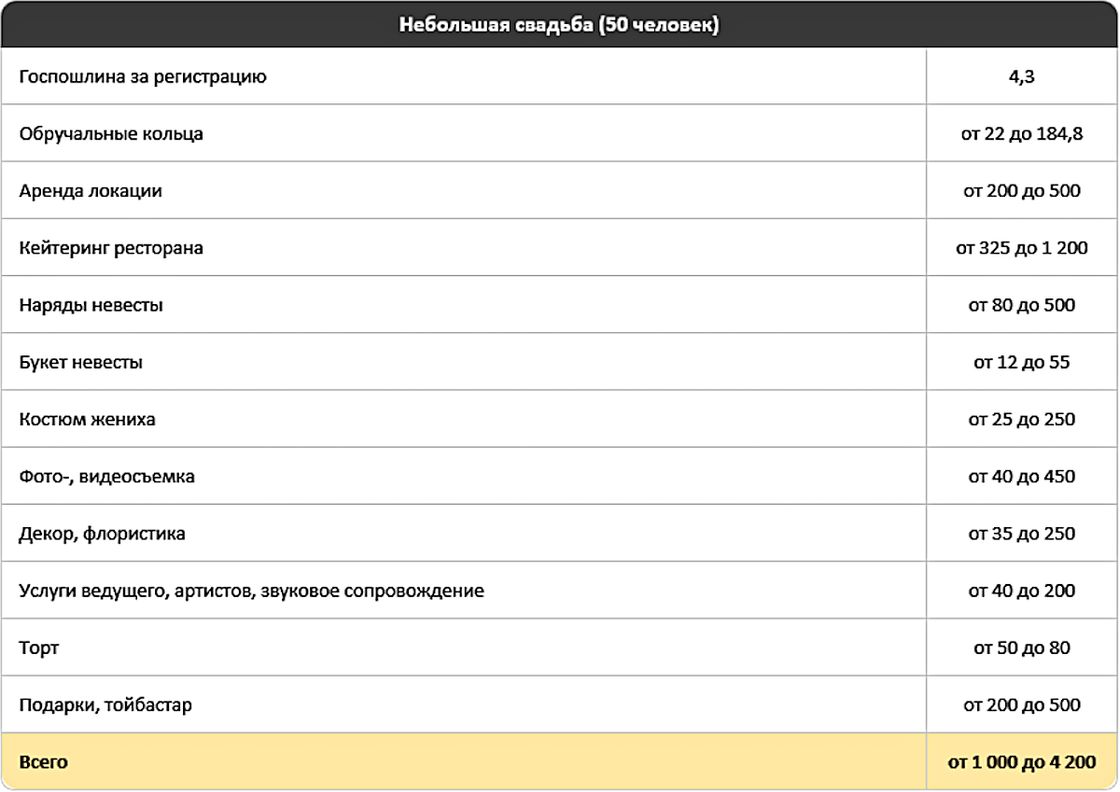1120x792 pixels.
Task: Select the "Костюм жениха" row label
Action: (87, 419)
